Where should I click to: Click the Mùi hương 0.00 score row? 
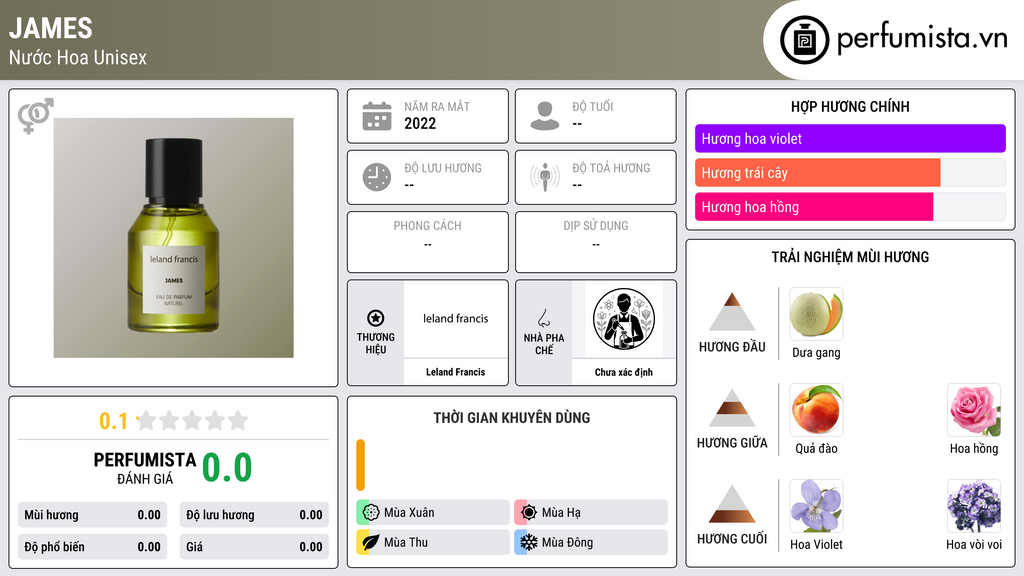[x=92, y=515]
